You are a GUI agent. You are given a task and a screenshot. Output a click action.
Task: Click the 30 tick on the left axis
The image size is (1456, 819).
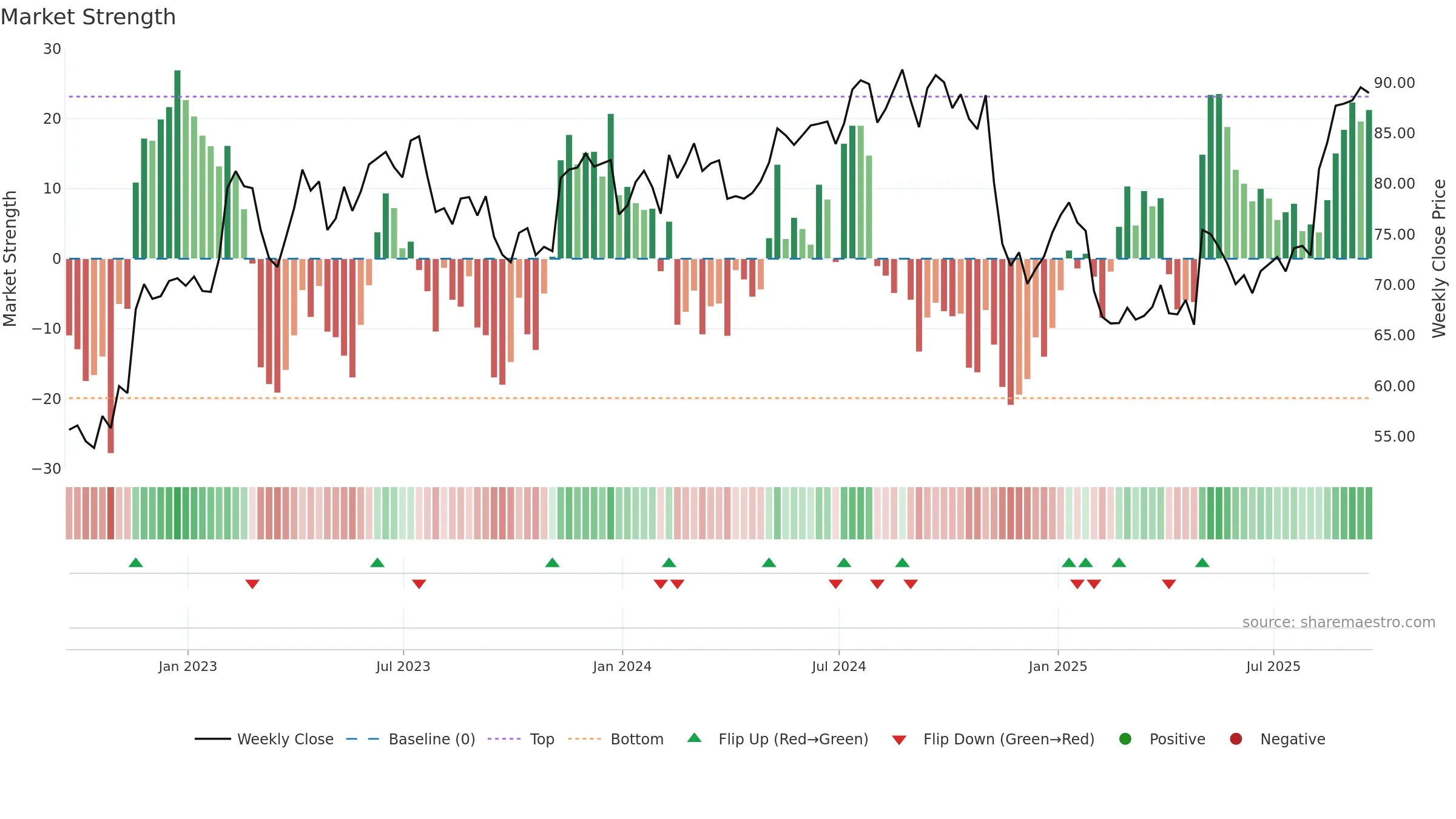(x=52, y=49)
